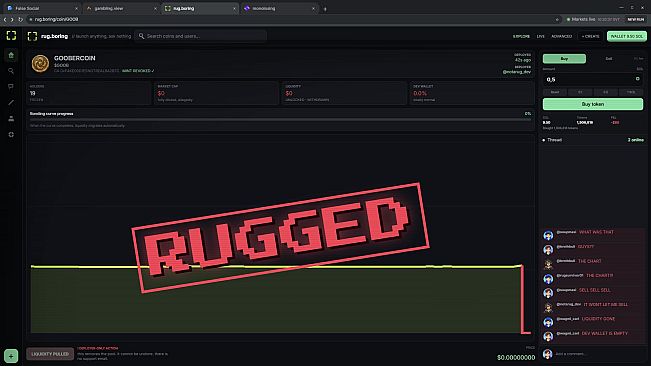Click the sidebar search magnifier icon
This screenshot has height=366, width=651.
coord(11,71)
